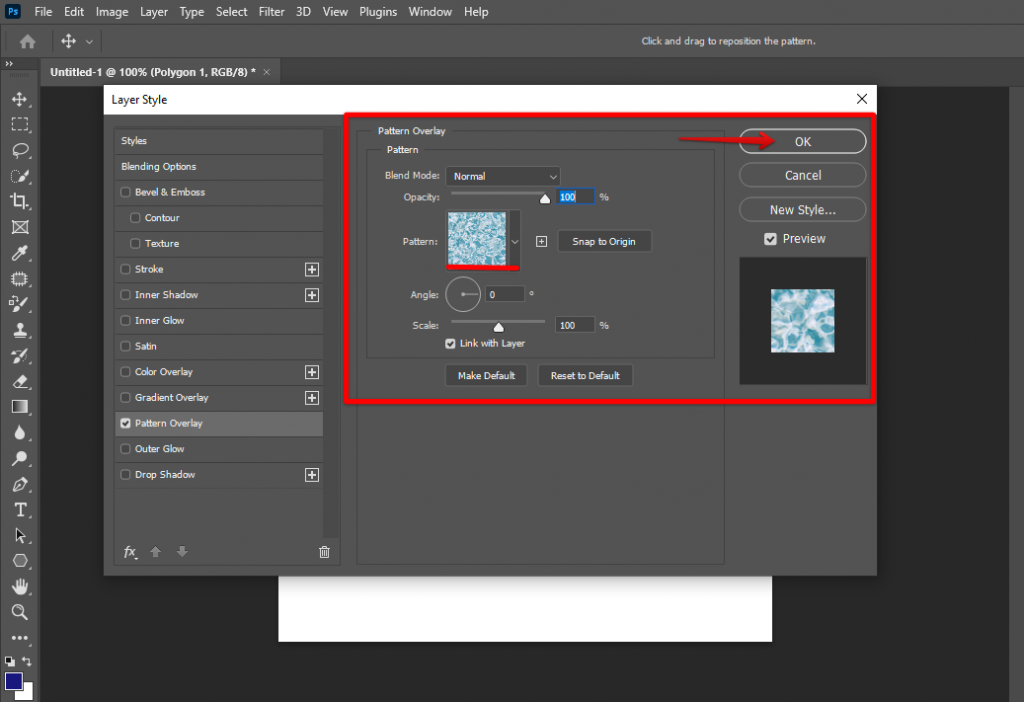Select the Zoom tool
This screenshot has height=702, width=1024.
pyautogui.click(x=21, y=612)
